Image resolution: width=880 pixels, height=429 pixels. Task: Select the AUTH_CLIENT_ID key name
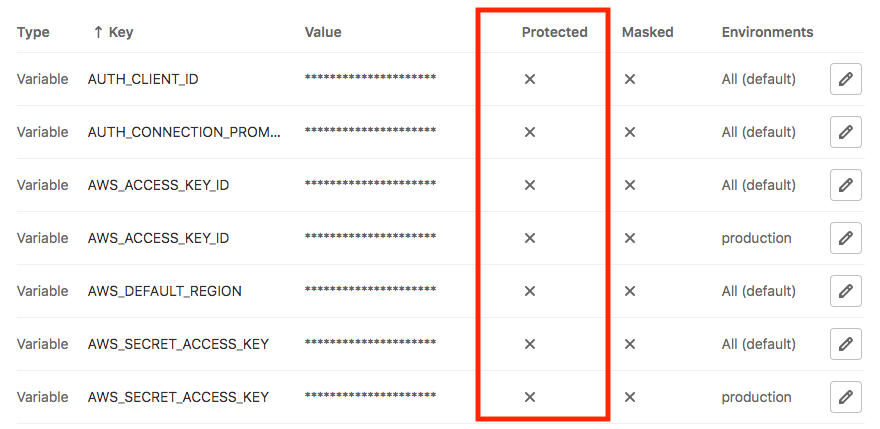point(143,79)
